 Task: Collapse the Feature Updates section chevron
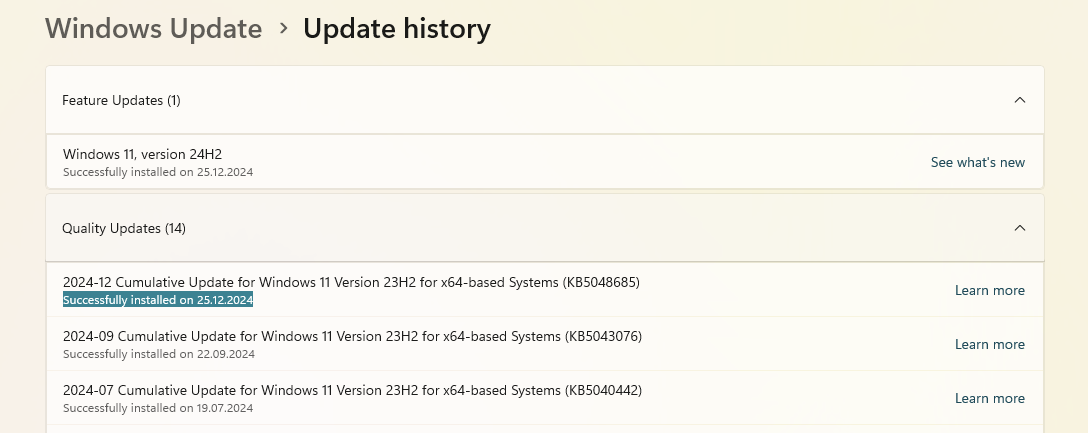pyautogui.click(x=1019, y=100)
